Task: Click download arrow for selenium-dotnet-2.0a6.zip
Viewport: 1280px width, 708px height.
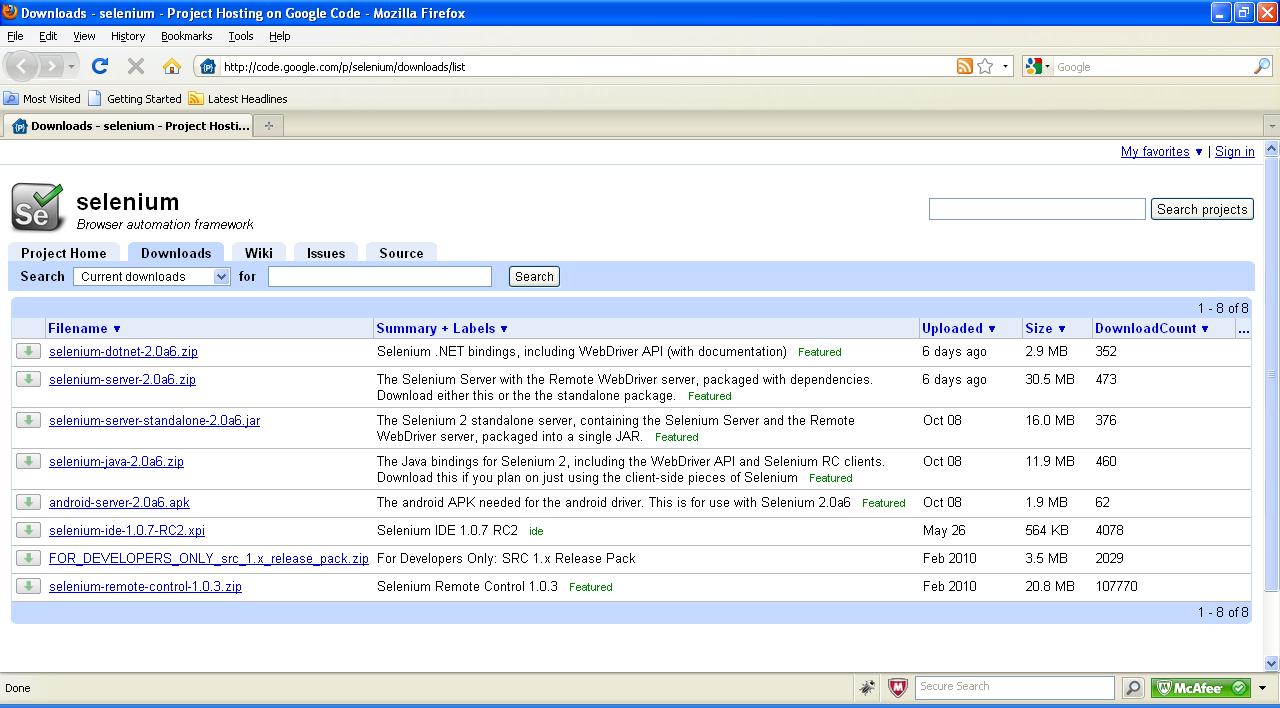Action: (28, 351)
